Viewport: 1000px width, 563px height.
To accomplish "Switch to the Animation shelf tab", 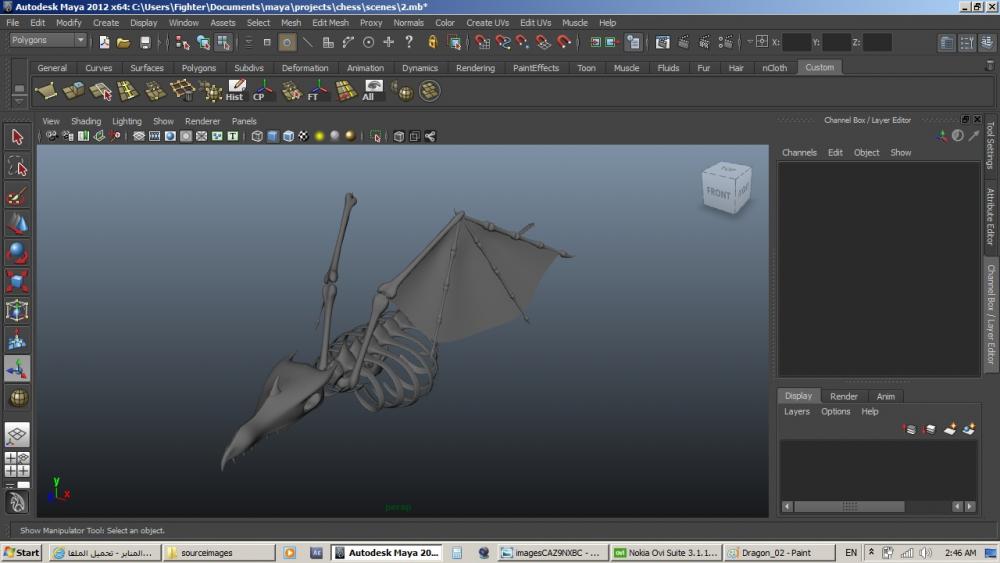I will (365, 68).
